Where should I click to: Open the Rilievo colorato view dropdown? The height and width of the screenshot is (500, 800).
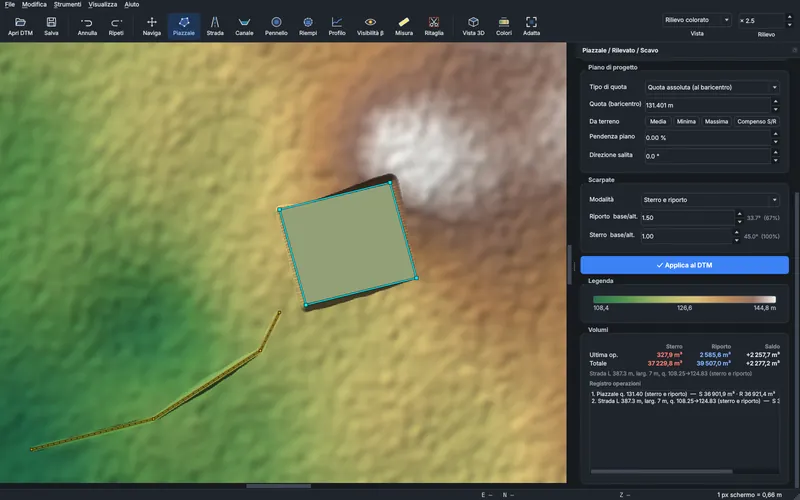pos(696,20)
